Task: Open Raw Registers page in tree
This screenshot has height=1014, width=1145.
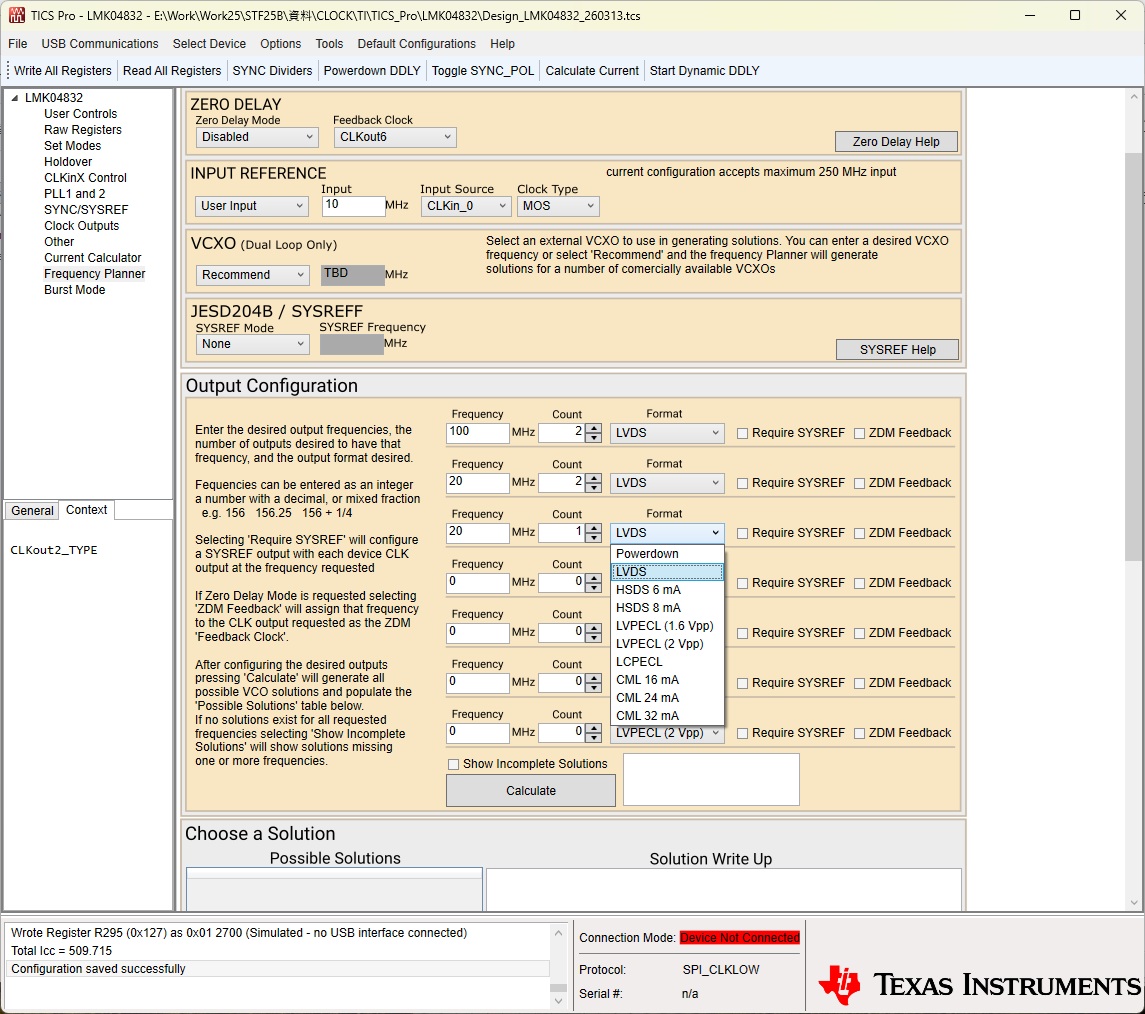Action: point(83,130)
